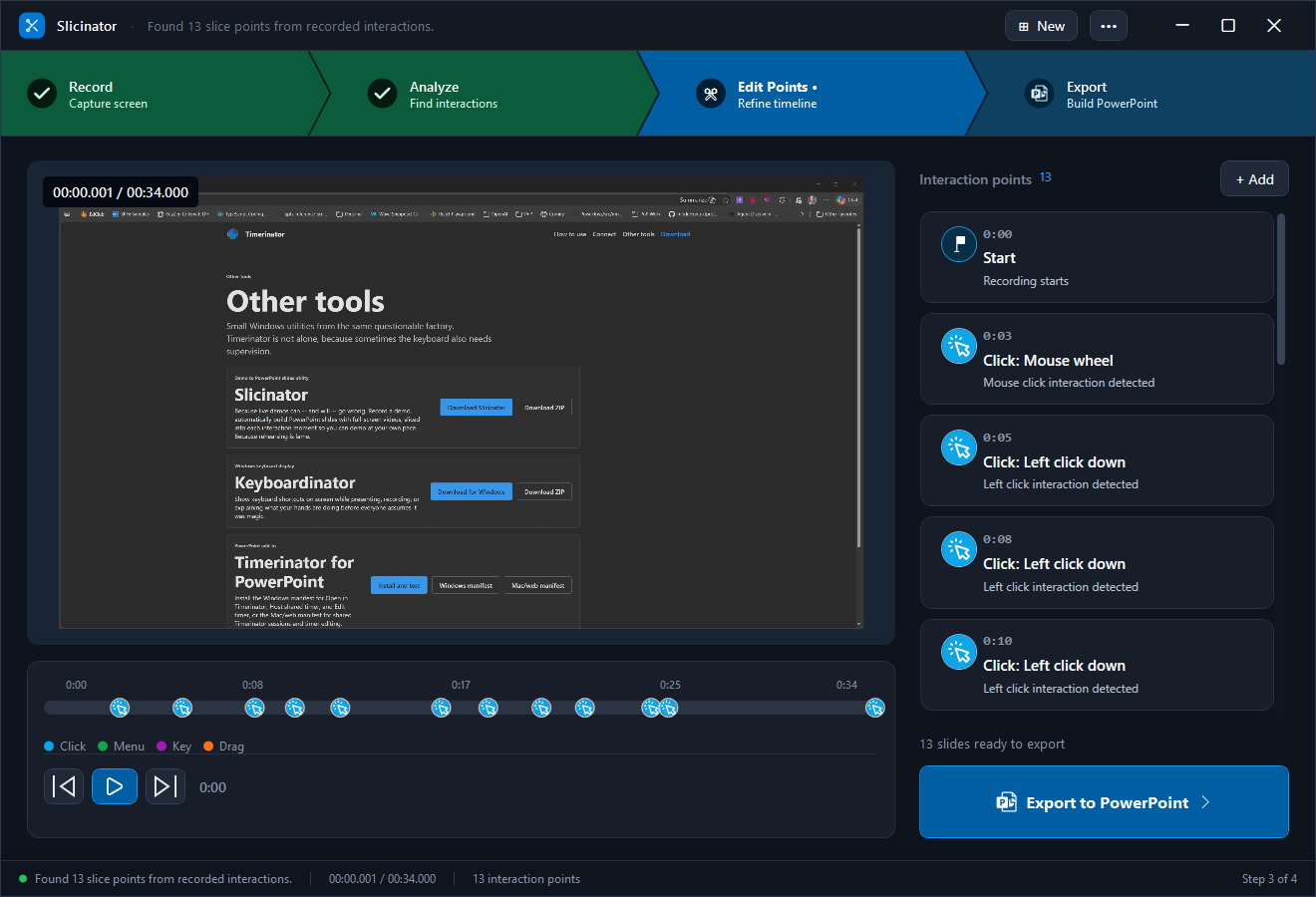
Task: Select the click icon on the 0:05 card
Action: point(959,448)
